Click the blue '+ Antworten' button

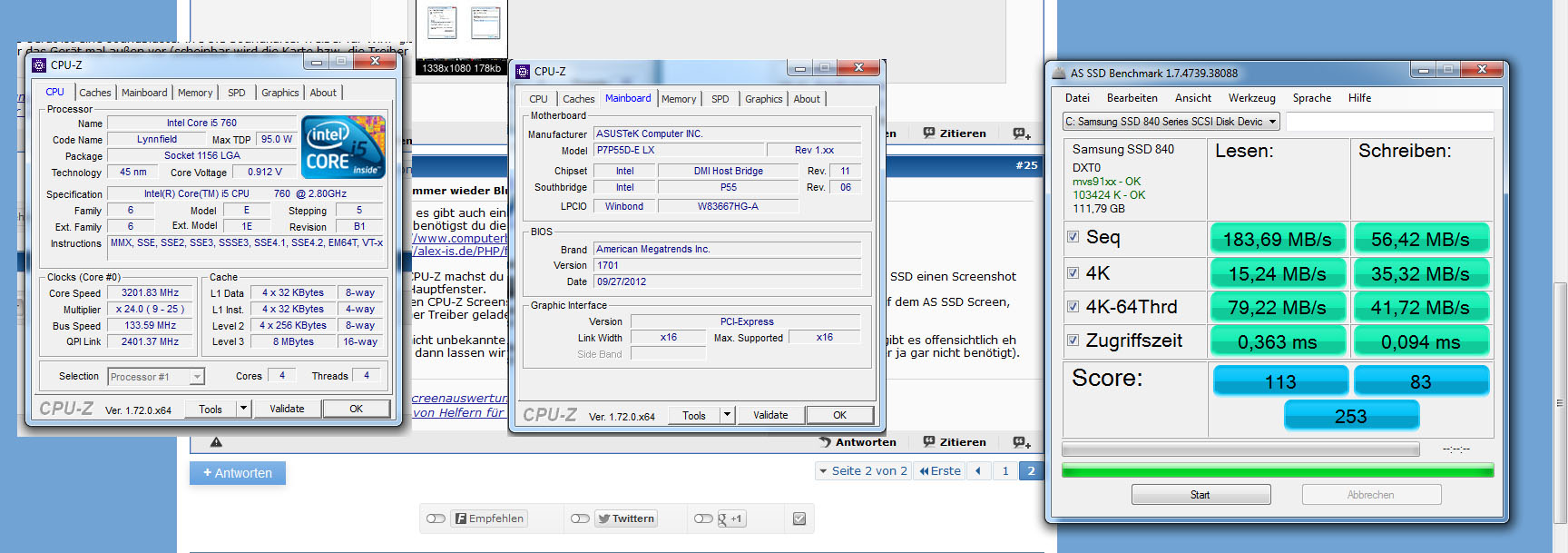point(238,473)
